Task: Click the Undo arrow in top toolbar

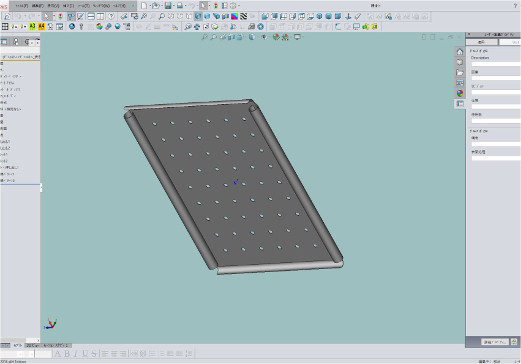Action: pyautogui.click(x=192, y=6)
